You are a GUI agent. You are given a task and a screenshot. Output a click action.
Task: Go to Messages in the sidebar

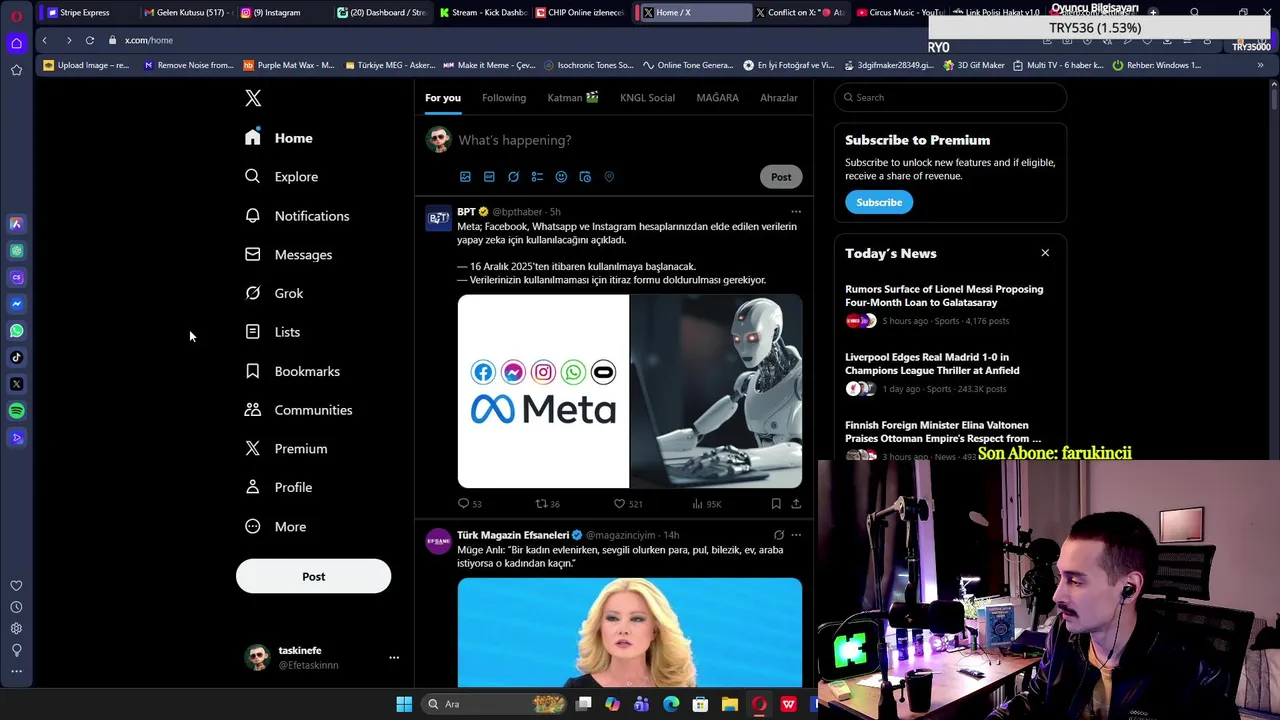point(288,255)
